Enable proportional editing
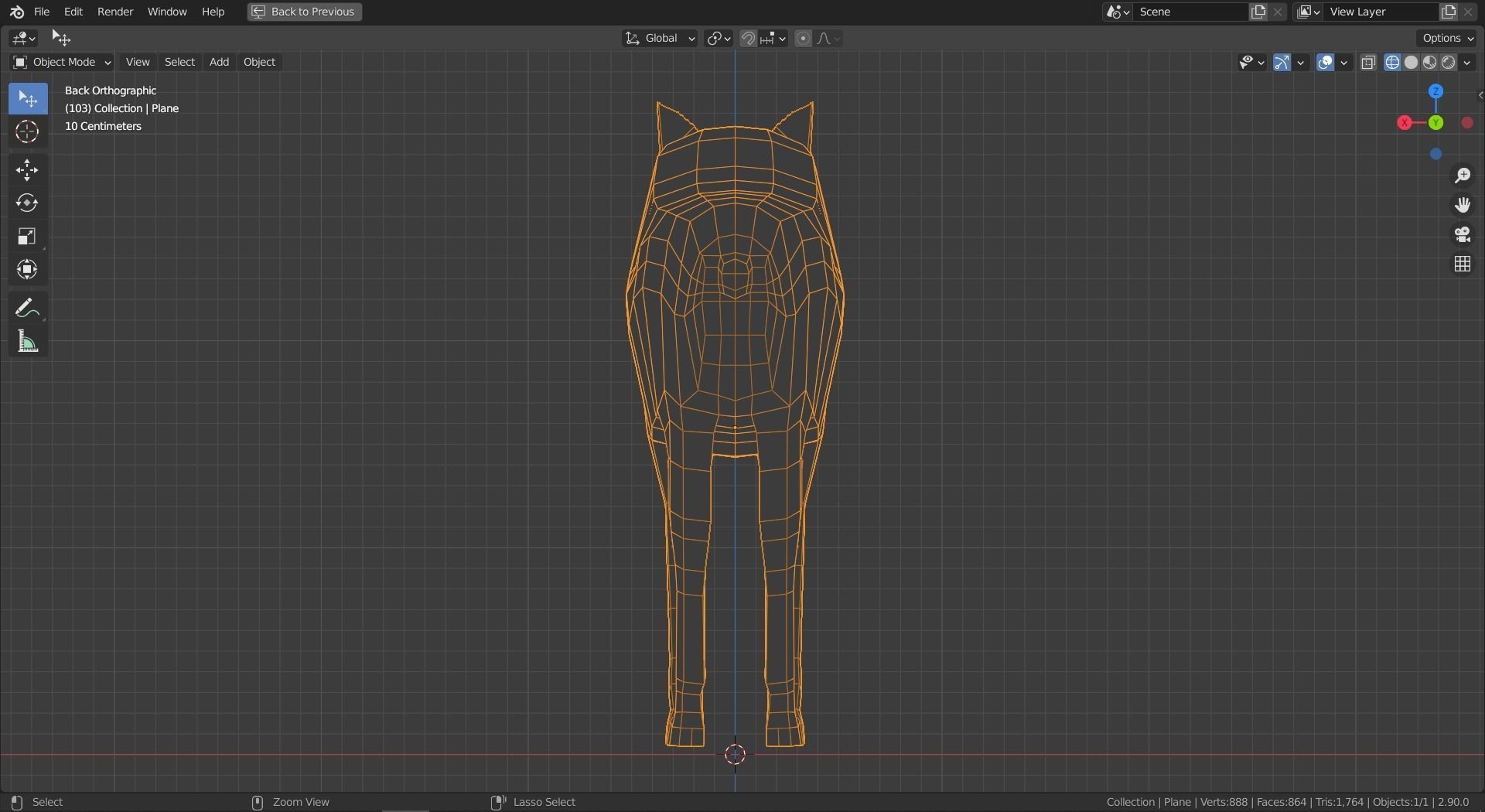 (x=804, y=39)
